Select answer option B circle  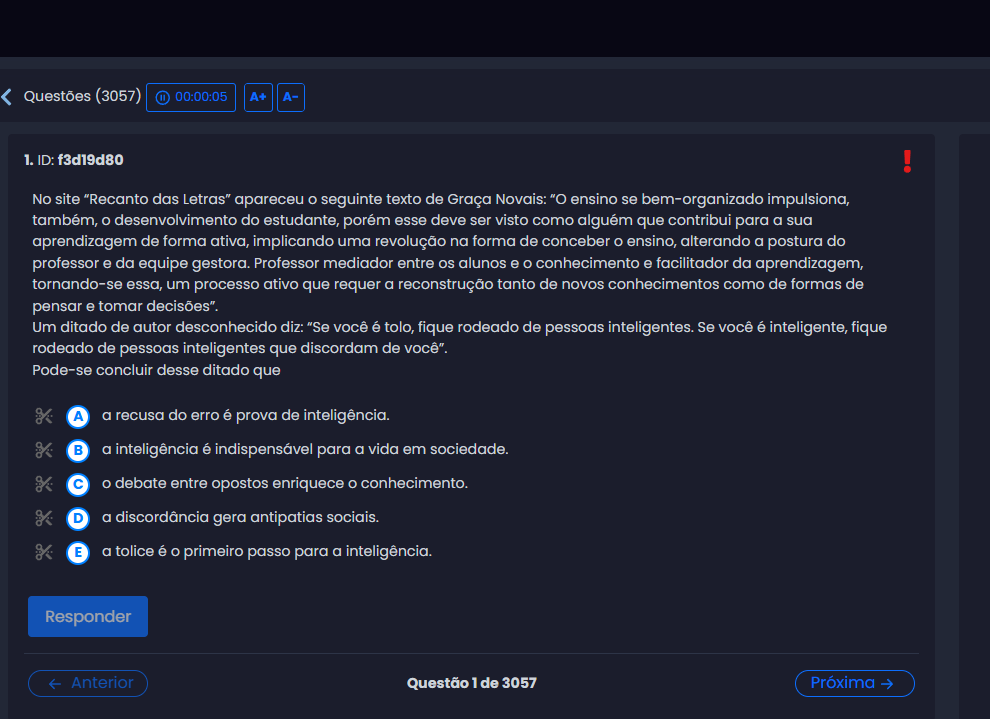point(78,451)
